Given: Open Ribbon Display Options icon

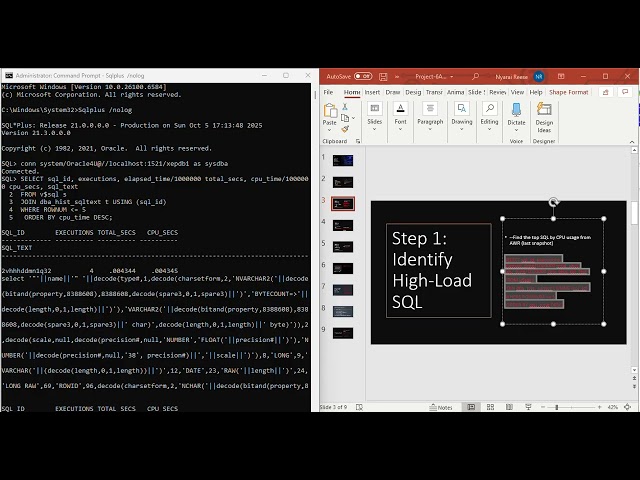Looking at the screenshot, I should click(x=561, y=76).
